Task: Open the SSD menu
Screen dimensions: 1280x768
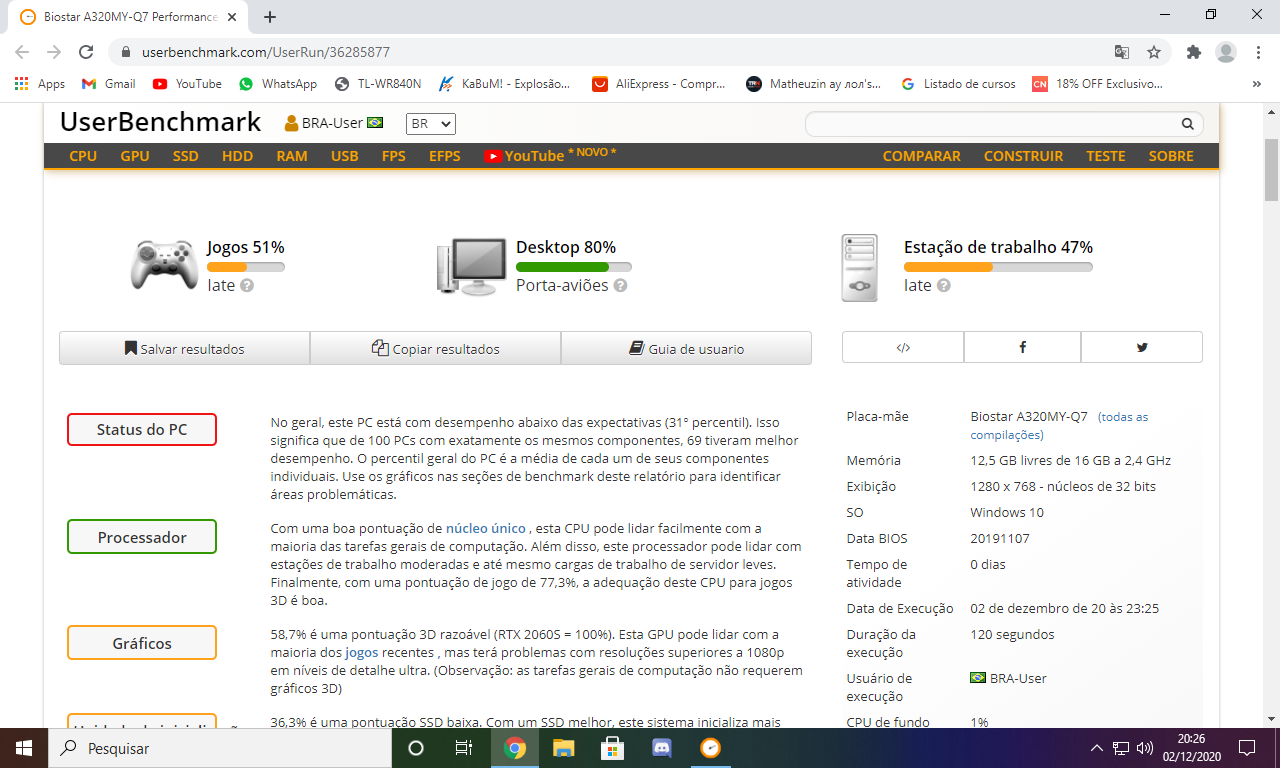Action: pyautogui.click(x=186, y=156)
